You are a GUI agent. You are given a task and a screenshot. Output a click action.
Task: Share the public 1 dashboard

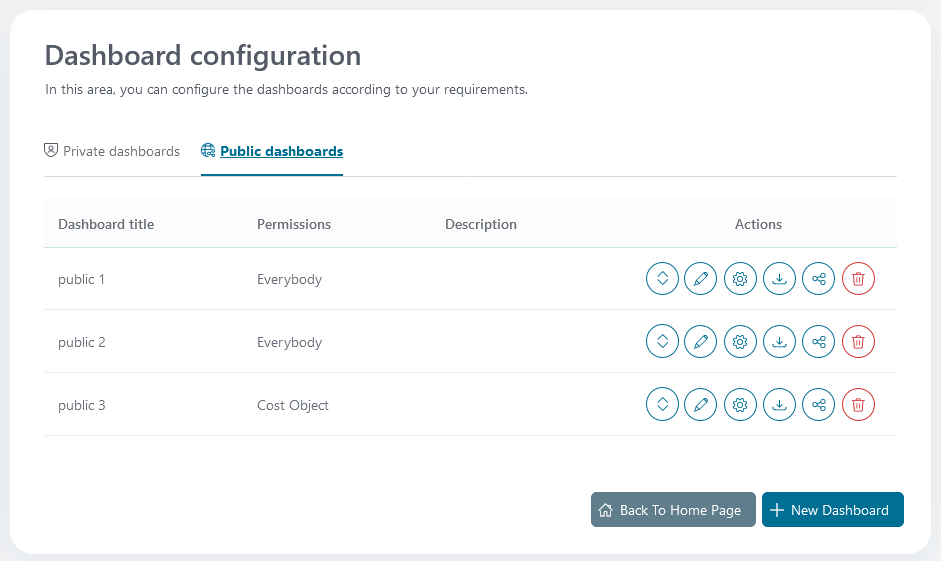[819, 279]
